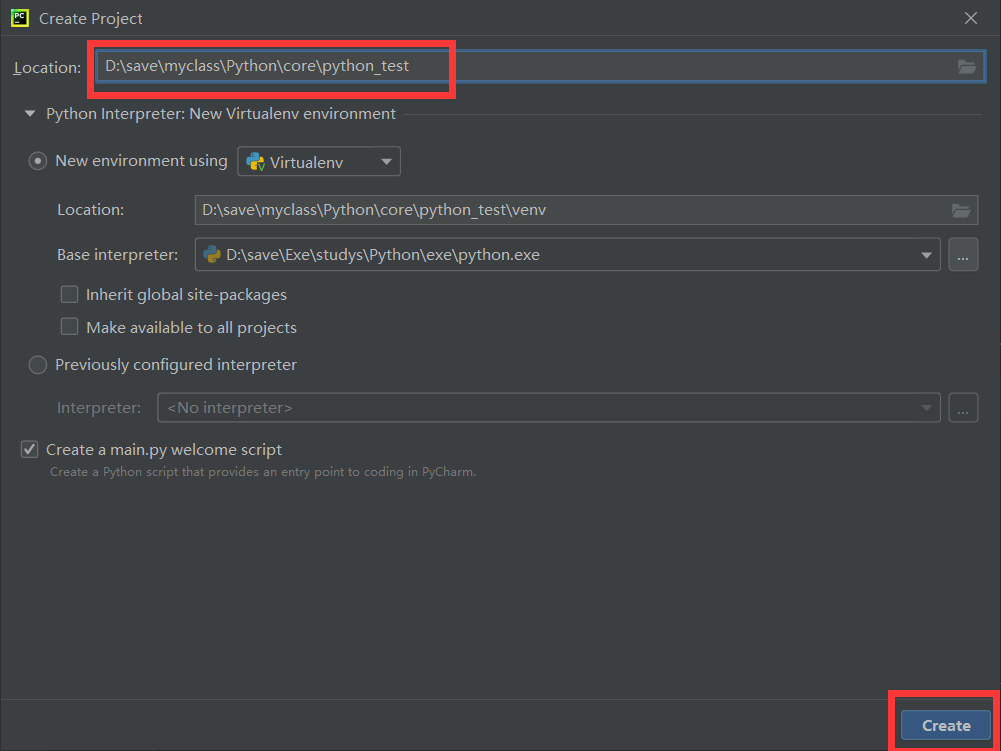Open the Base interpreter dropdown arrow
The width and height of the screenshot is (1001, 751).
(x=926, y=255)
